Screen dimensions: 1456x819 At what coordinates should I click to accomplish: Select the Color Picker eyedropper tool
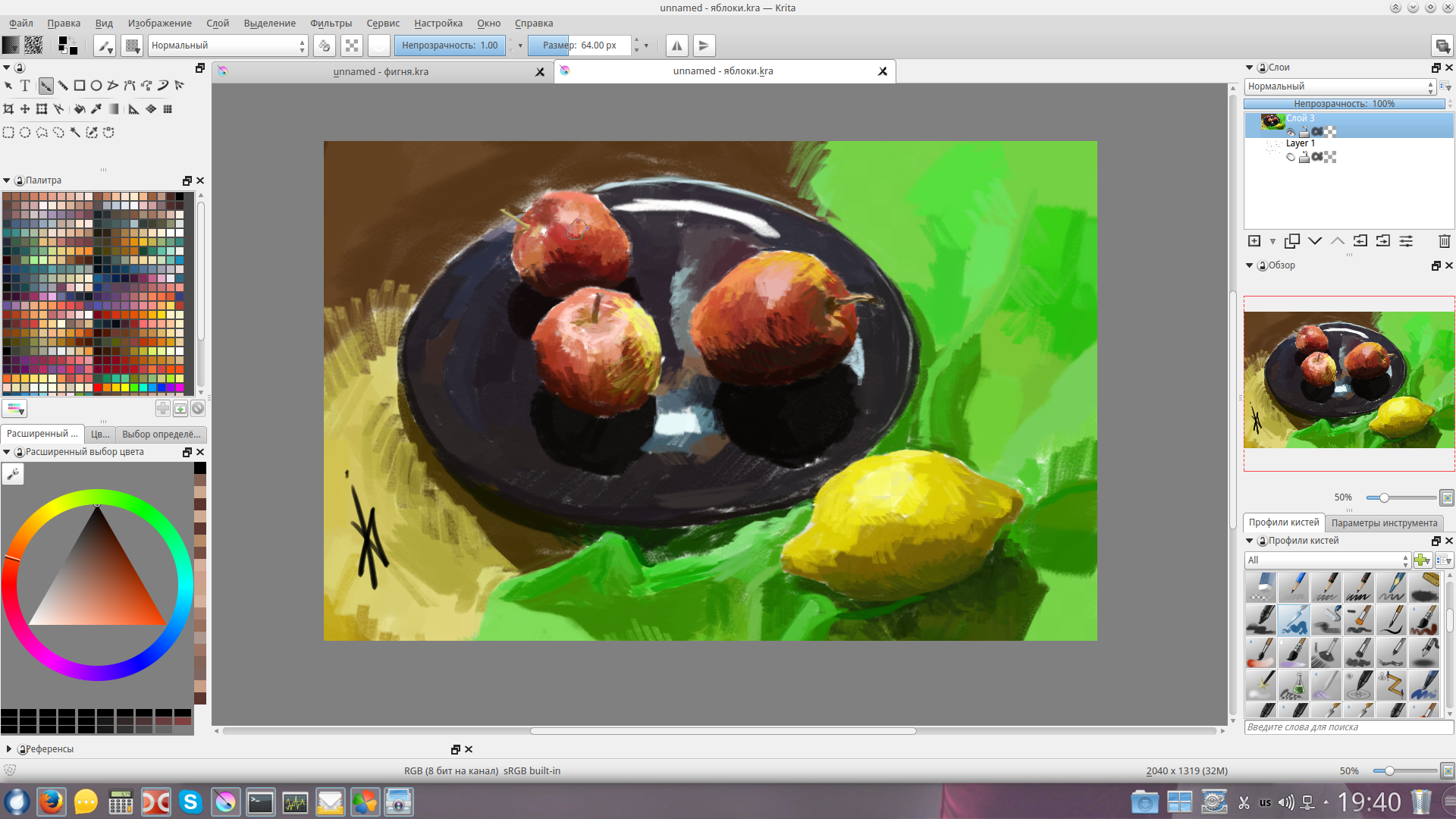click(96, 109)
